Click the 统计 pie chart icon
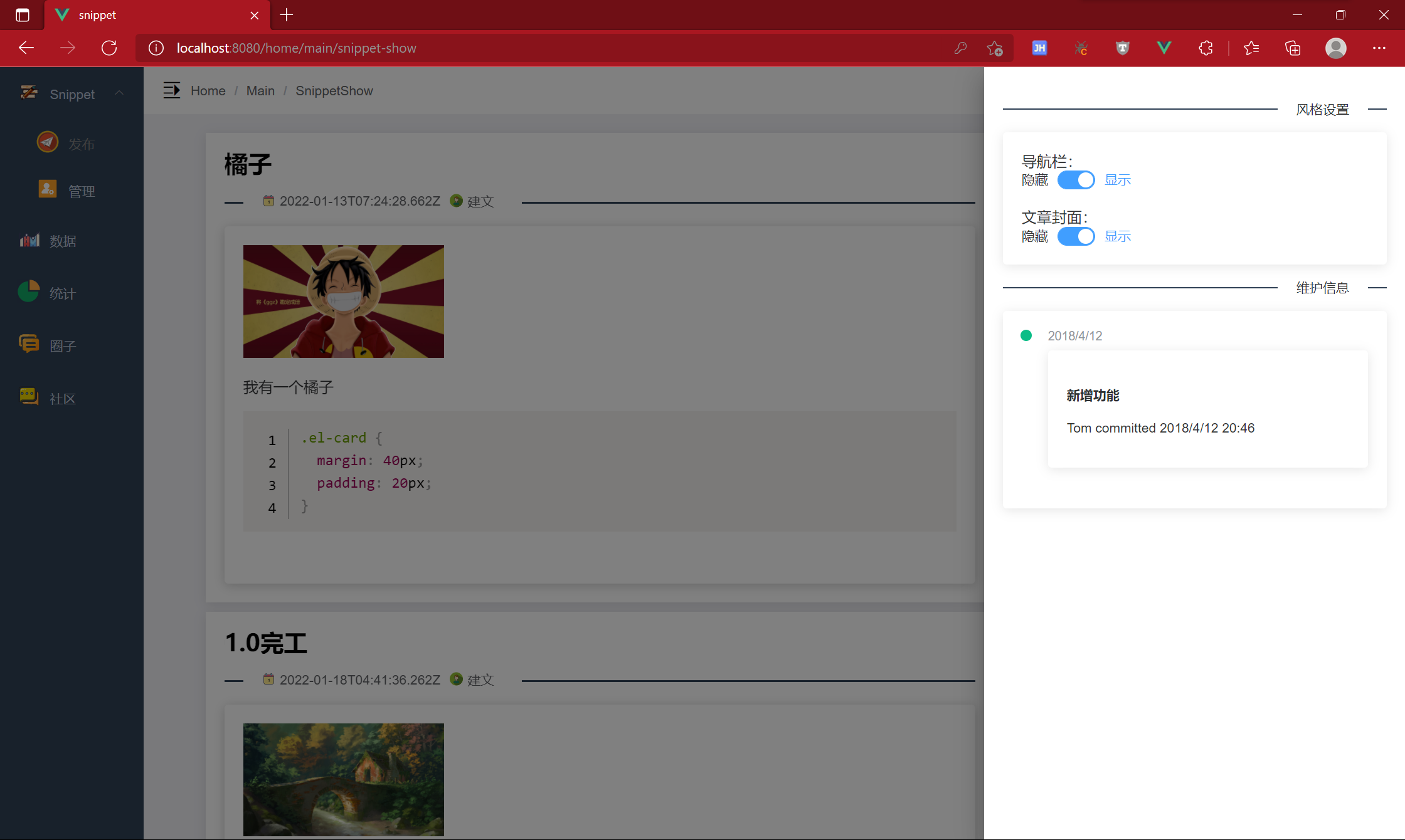The width and height of the screenshot is (1405, 840). point(29,291)
